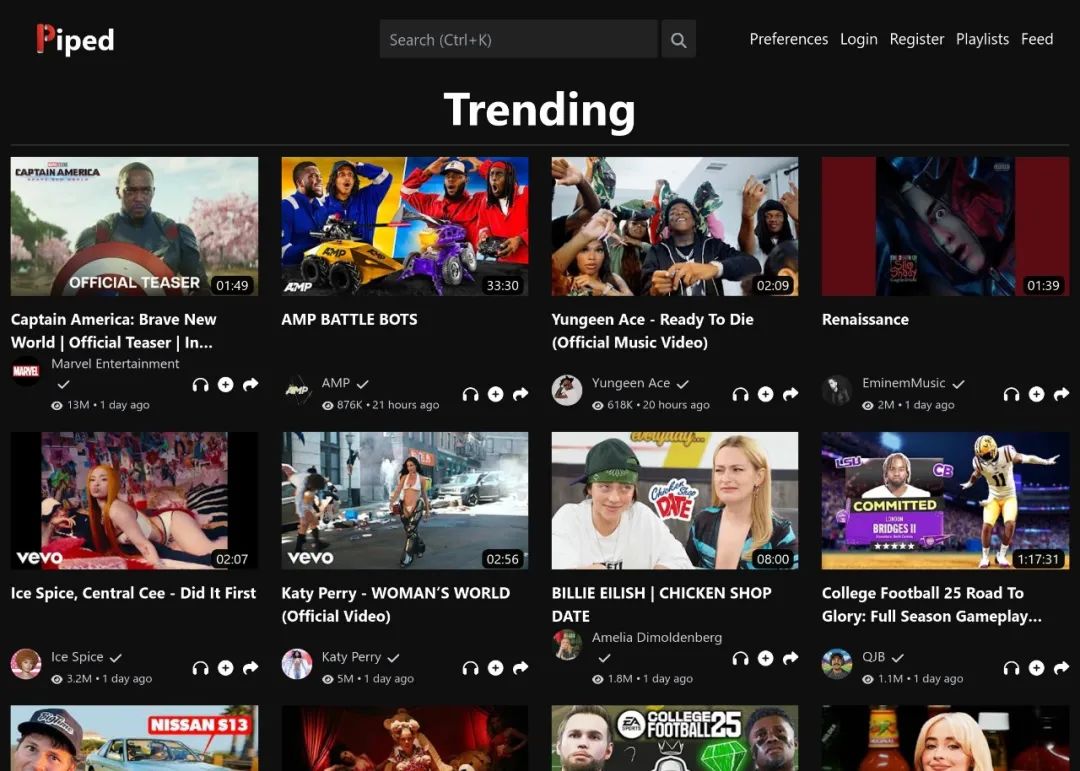Open Marvel Entertainment channel avatar

[x=26, y=371]
